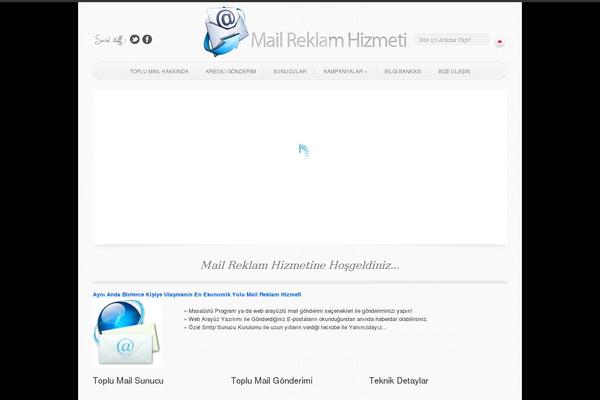Click the Teknik Detaylar heading
Screen dimensions: 600x400
pyautogui.click(x=399, y=380)
